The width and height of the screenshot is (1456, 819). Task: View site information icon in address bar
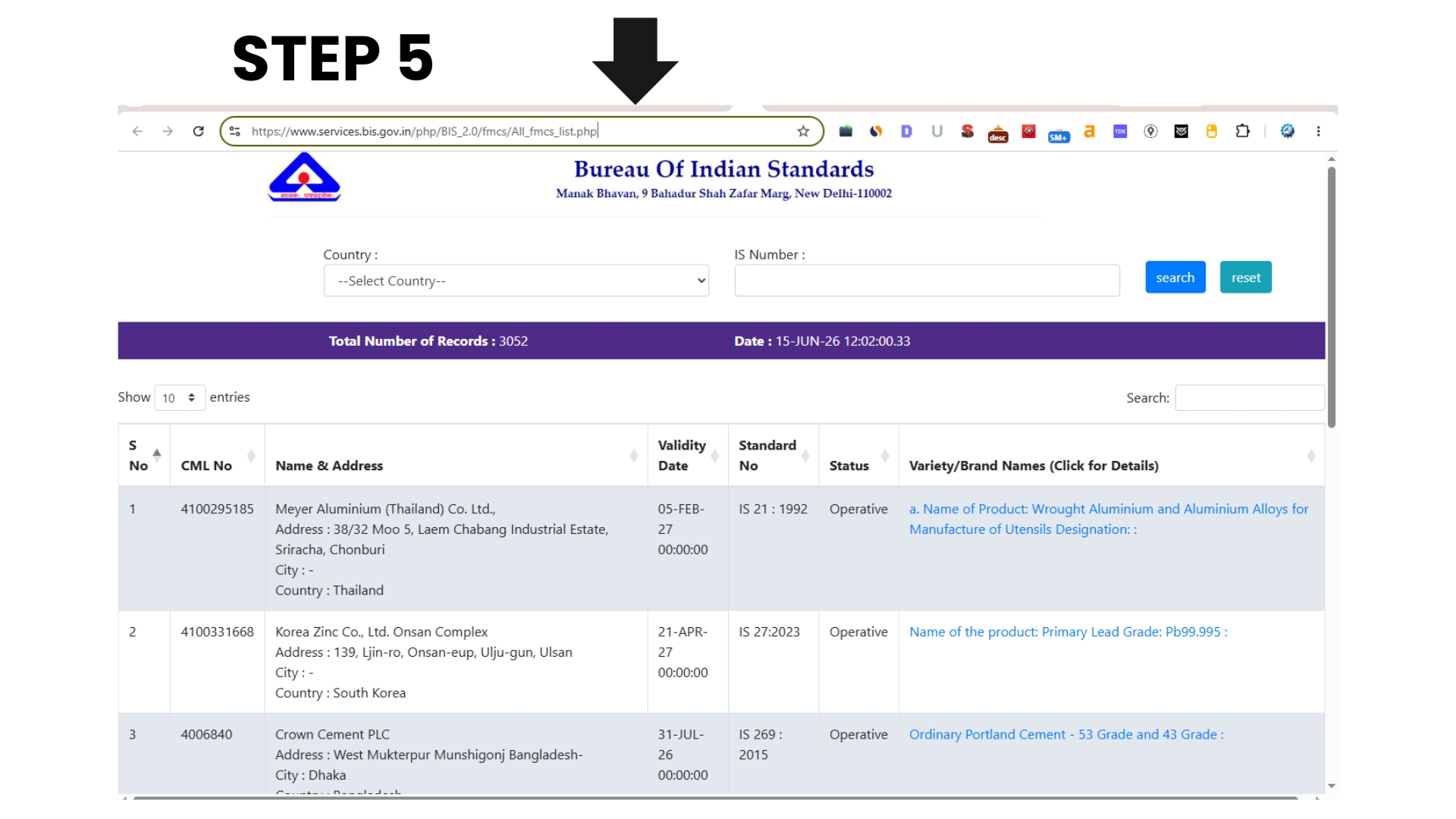235,131
